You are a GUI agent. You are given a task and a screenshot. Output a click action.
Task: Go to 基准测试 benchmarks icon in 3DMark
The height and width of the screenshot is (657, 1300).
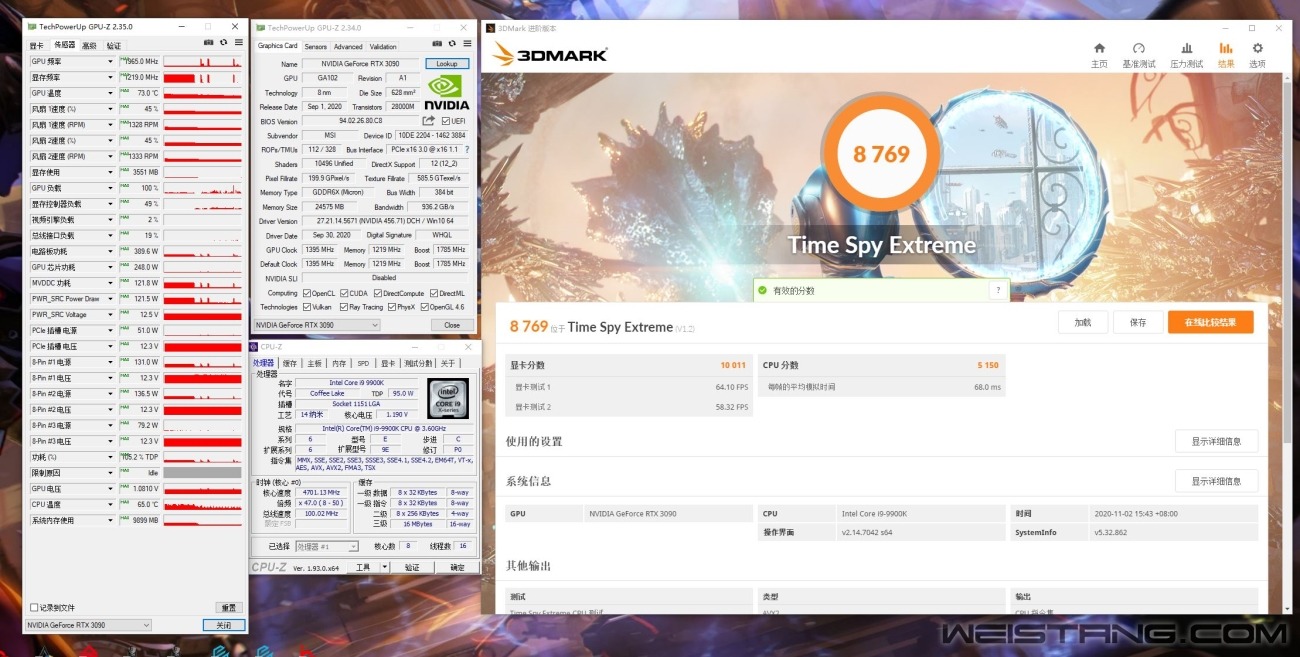[1138, 54]
